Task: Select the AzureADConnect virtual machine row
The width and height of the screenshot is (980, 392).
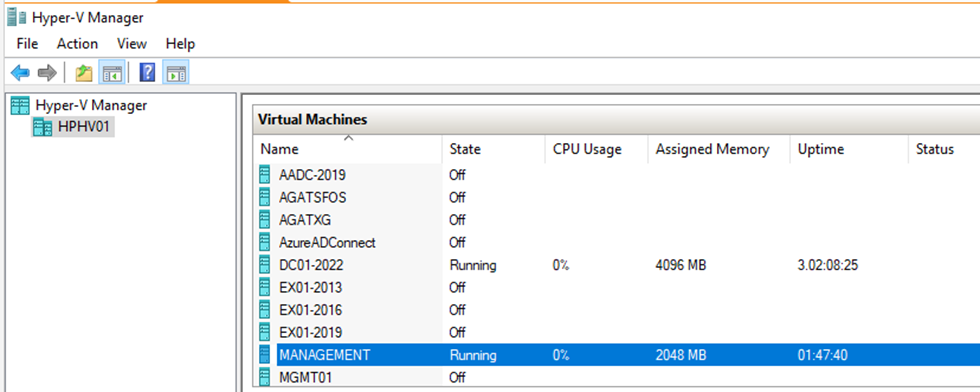Action: (616, 242)
